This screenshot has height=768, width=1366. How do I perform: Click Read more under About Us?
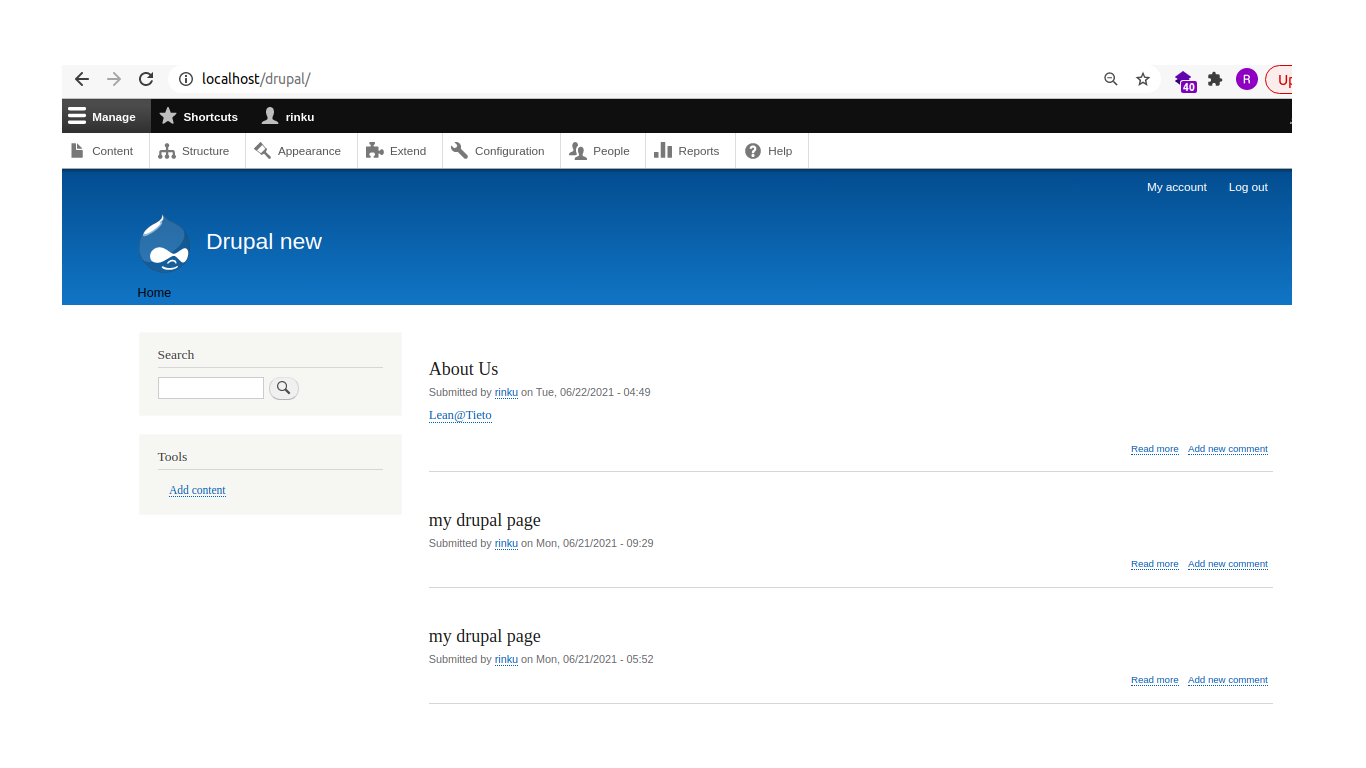tap(1153, 449)
